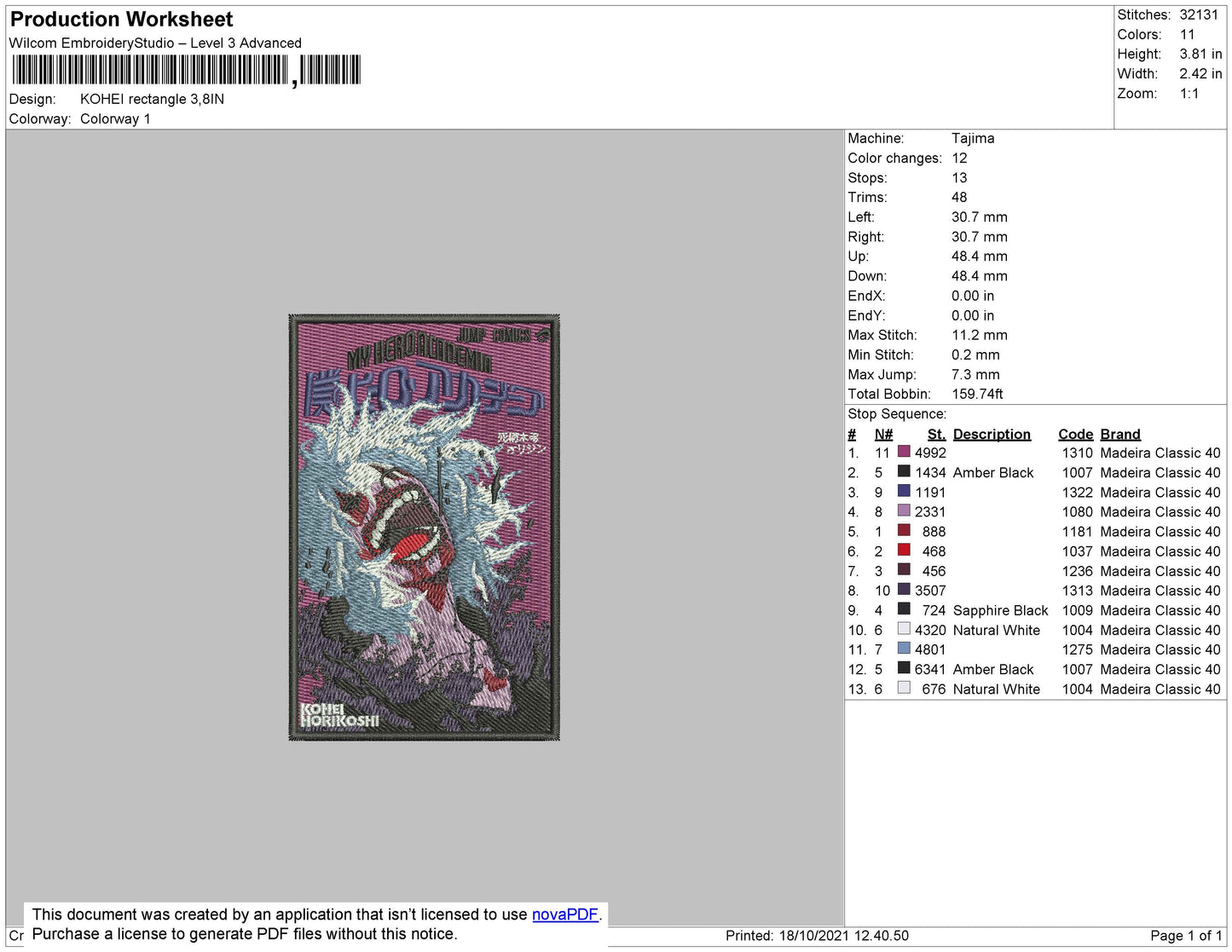Click the Sapphire Black swatch in stop 9
The height and width of the screenshot is (952, 1232).
[x=904, y=609]
